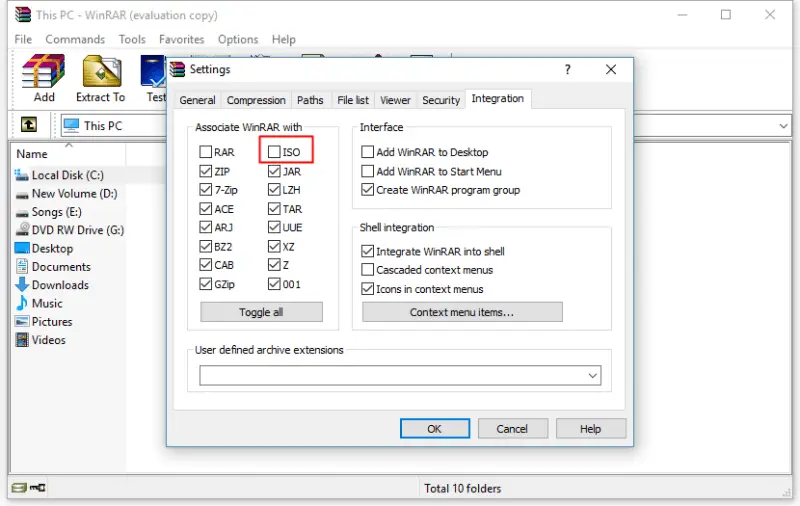Open the Security tab

point(441,100)
